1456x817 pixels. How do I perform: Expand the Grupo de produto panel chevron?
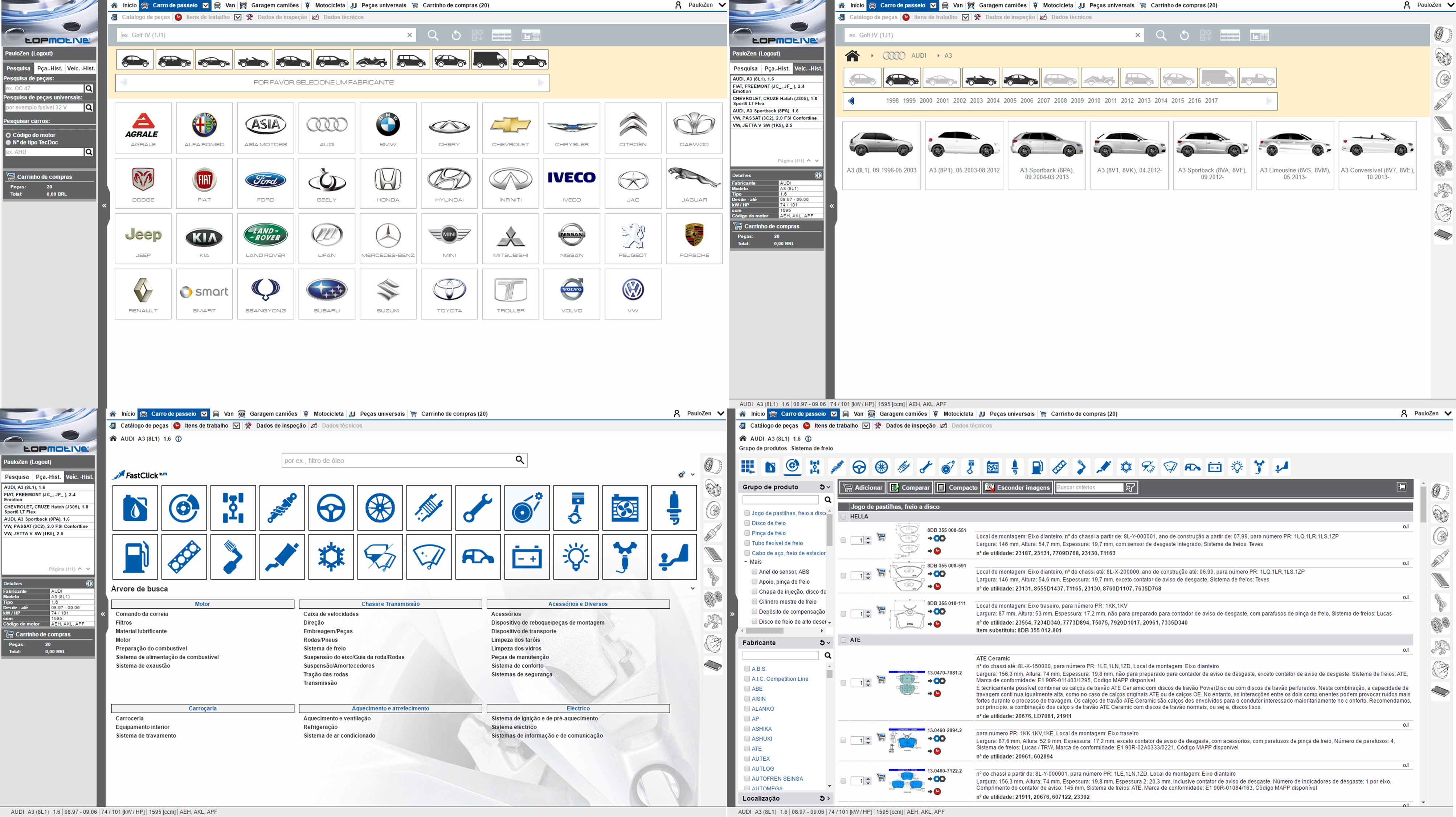[x=829, y=487]
